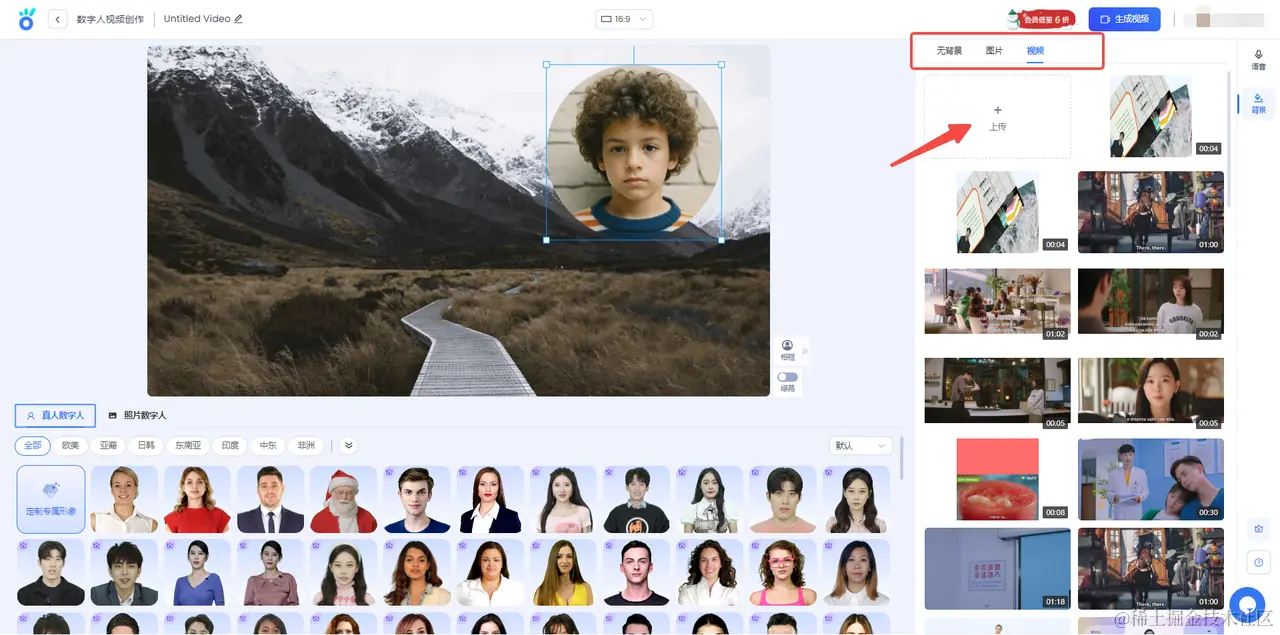Open the help question-mark icon
Viewport: 1280px width, 635px height.
point(1259,562)
